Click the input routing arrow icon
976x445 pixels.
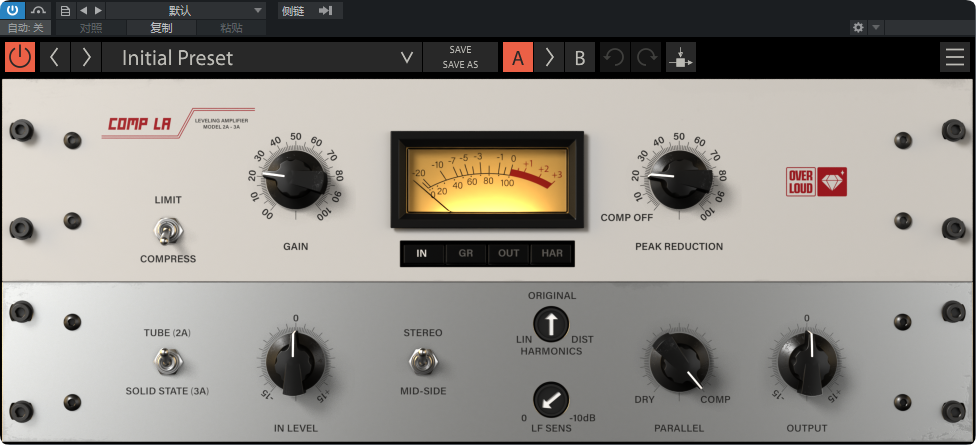pyautogui.click(x=681, y=57)
